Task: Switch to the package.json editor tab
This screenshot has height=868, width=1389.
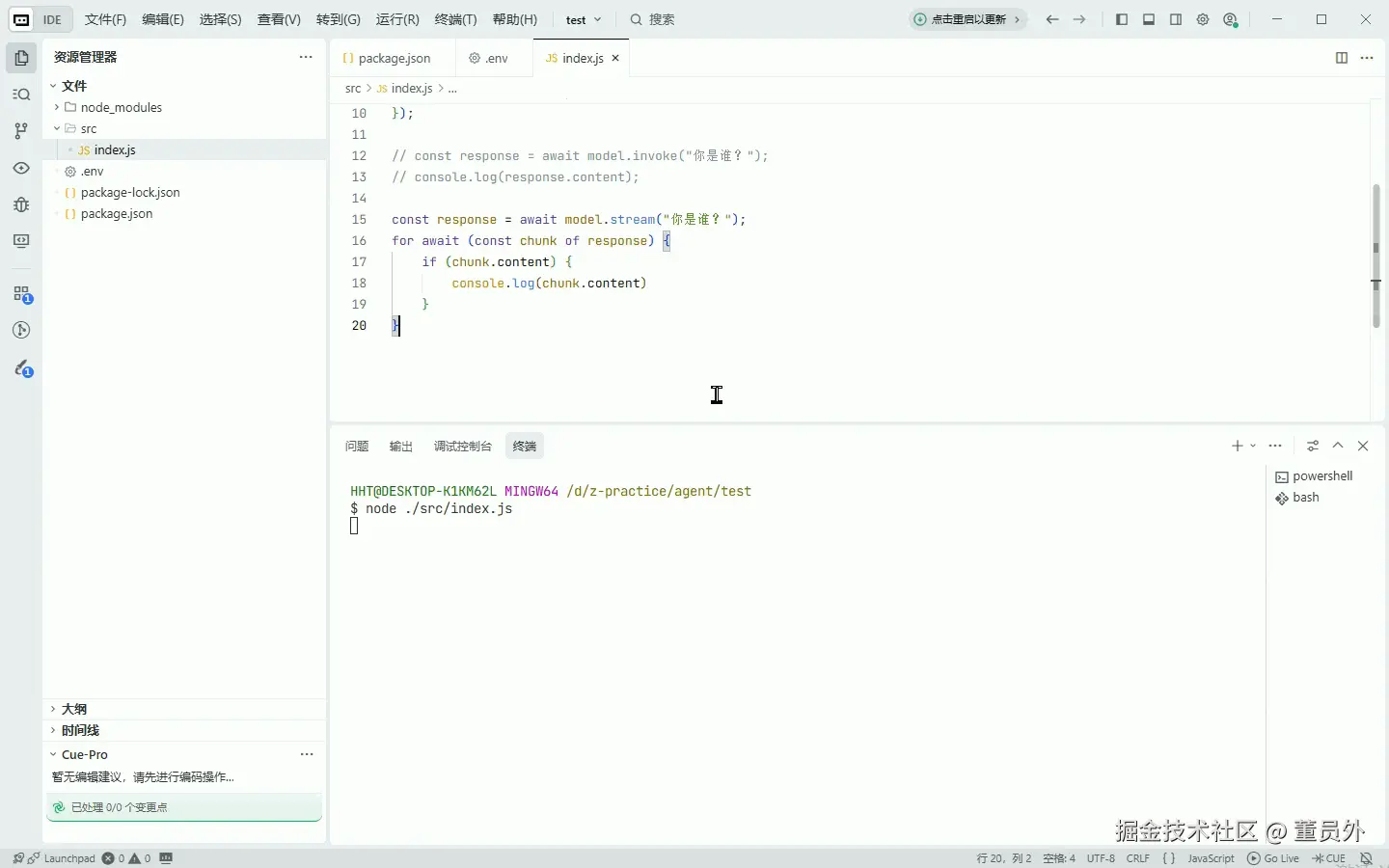Action: tap(394, 58)
